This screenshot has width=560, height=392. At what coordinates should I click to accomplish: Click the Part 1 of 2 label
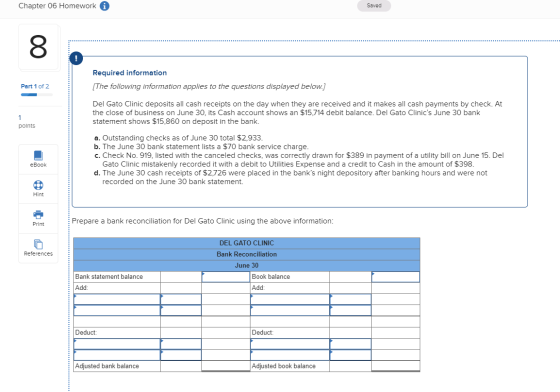pyautogui.click(x=35, y=86)
